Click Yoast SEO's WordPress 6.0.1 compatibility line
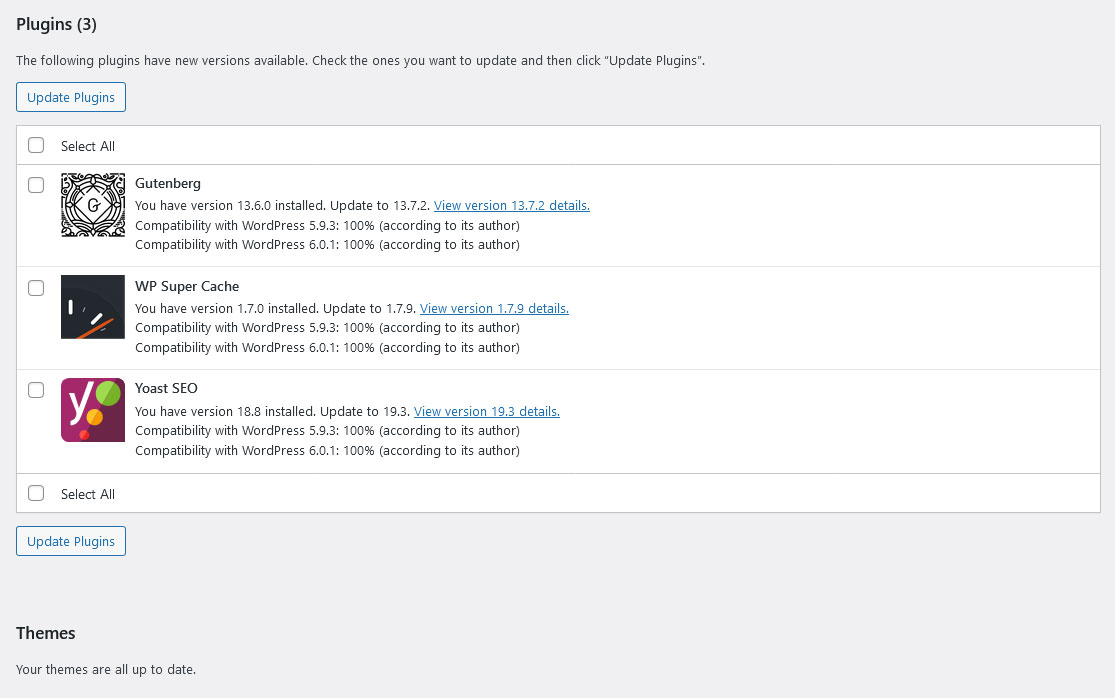Viewport: 1115px width, 698px height. coord(327,451)
